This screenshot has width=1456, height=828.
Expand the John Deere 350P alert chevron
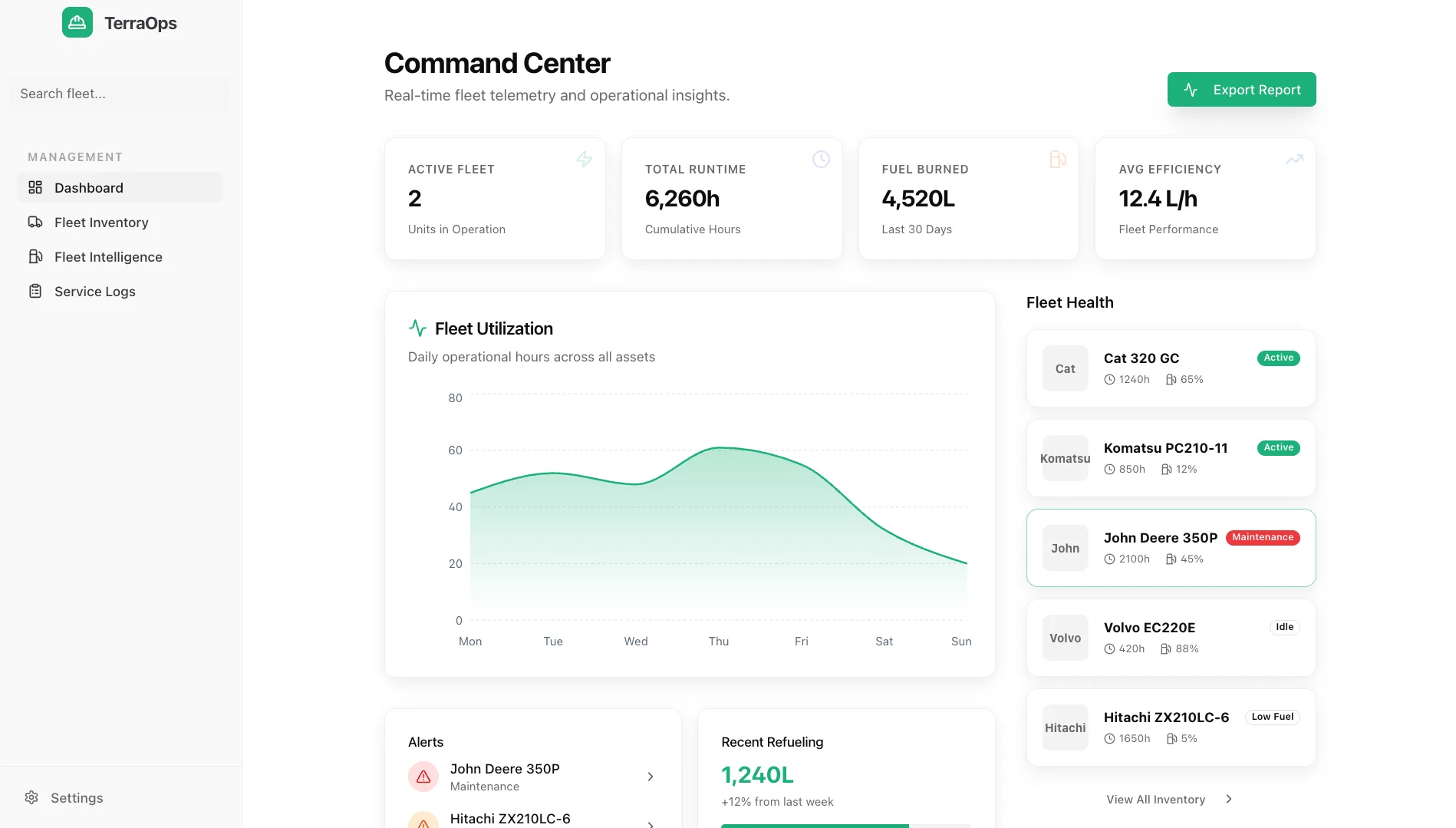[651, 777]
